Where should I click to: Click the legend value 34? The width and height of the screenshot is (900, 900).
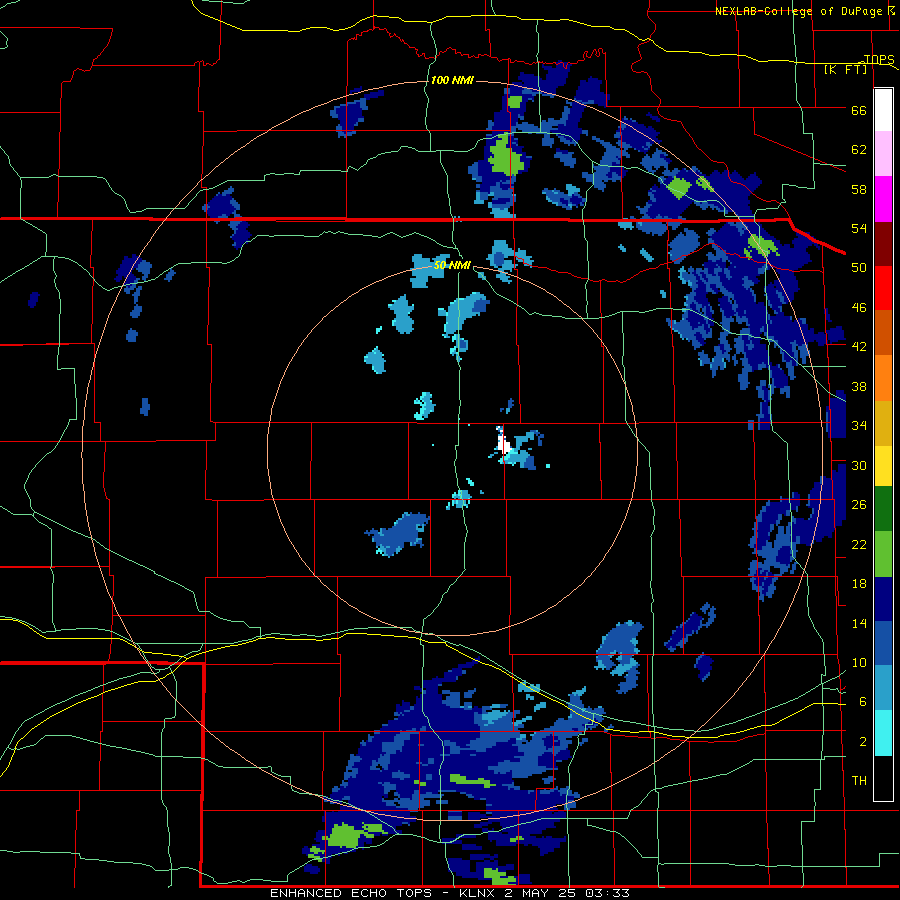(x=859, y=425)
